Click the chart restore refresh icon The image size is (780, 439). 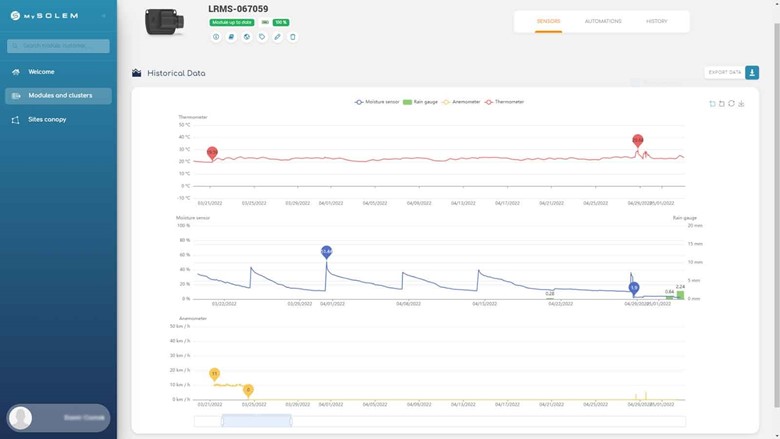tap(731, 103)
